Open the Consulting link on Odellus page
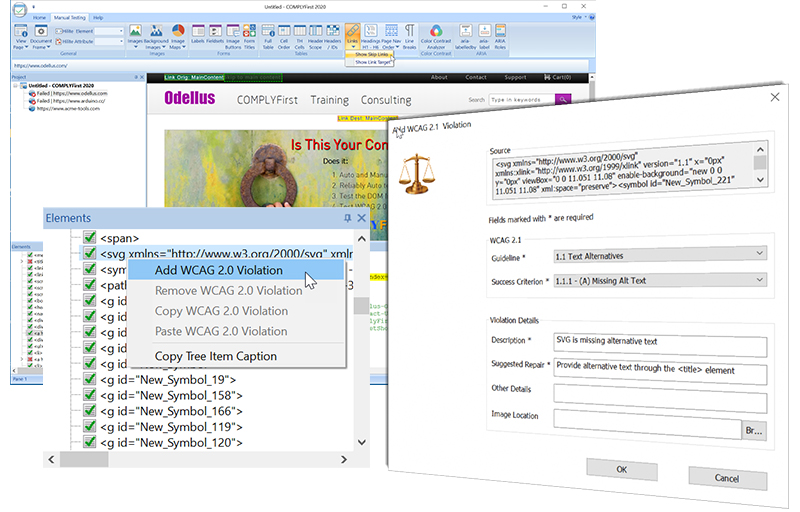This screenshot has height=512, width=800. point(386,100)
